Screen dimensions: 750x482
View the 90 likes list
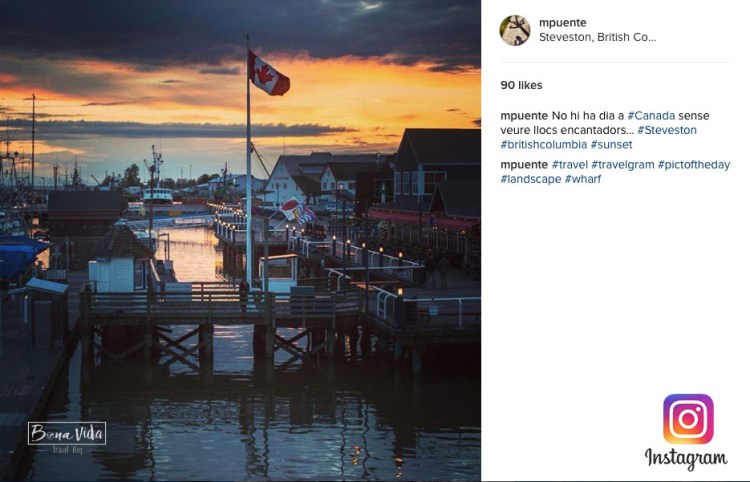[521, 86]
